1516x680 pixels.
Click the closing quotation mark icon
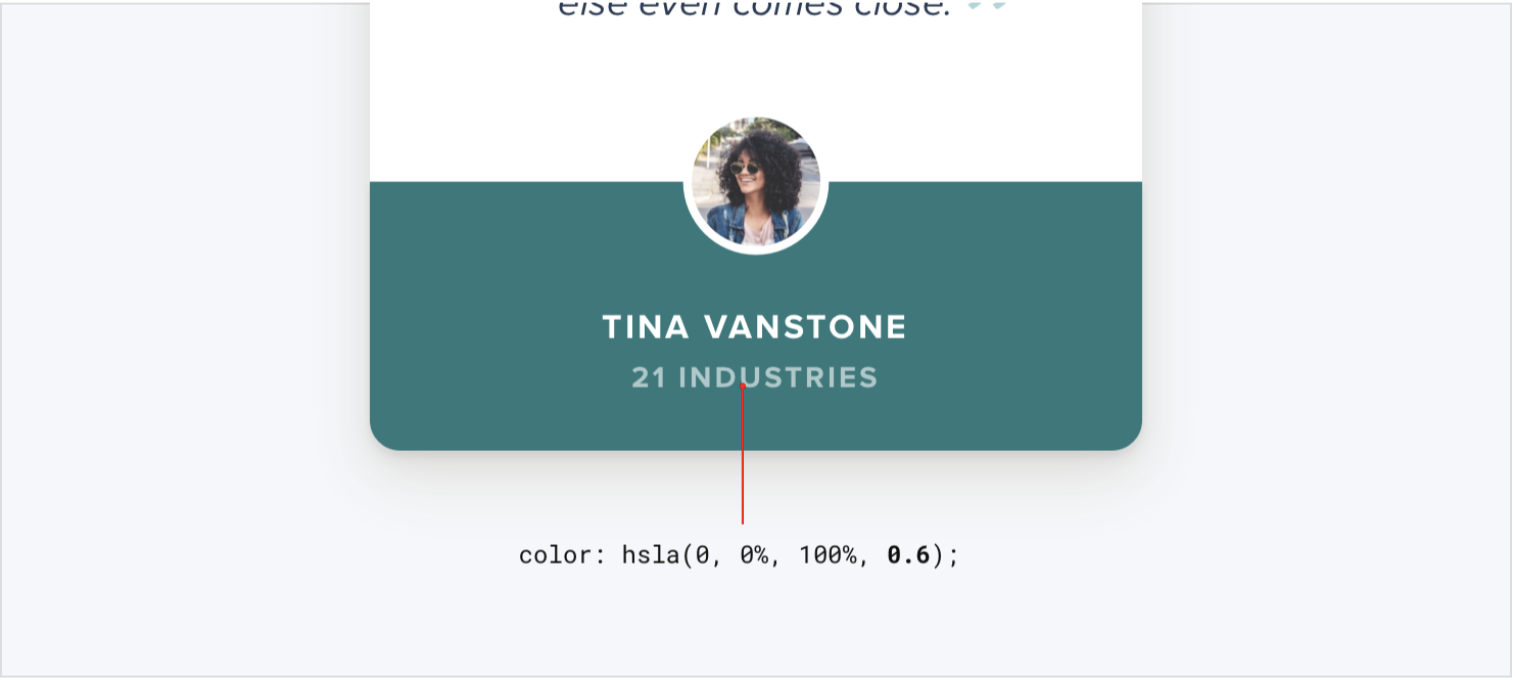pyautogui.click(x=987, y=7)
